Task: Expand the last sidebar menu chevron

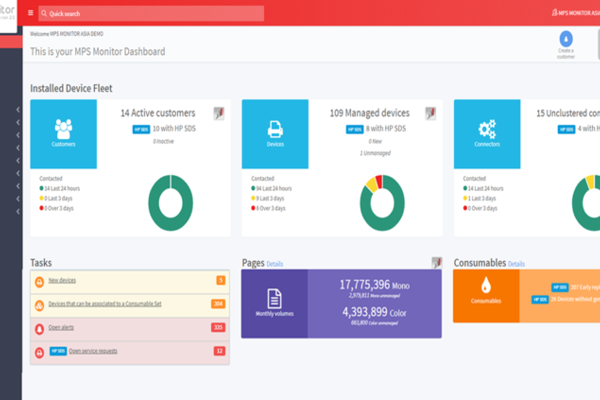Action: pyautogui.click(x=19, y=212)
